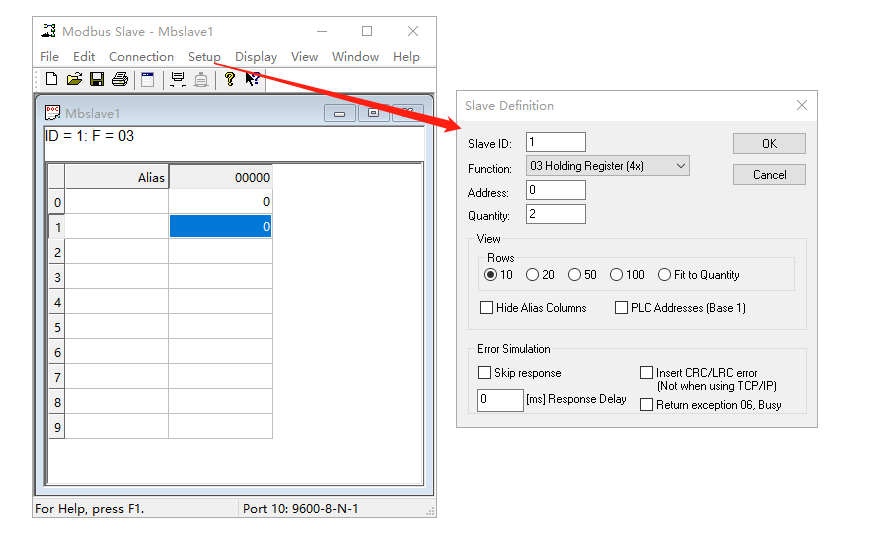Select the 20 rows radio button
Screen dimensions: 883x560
coord(533,275)
